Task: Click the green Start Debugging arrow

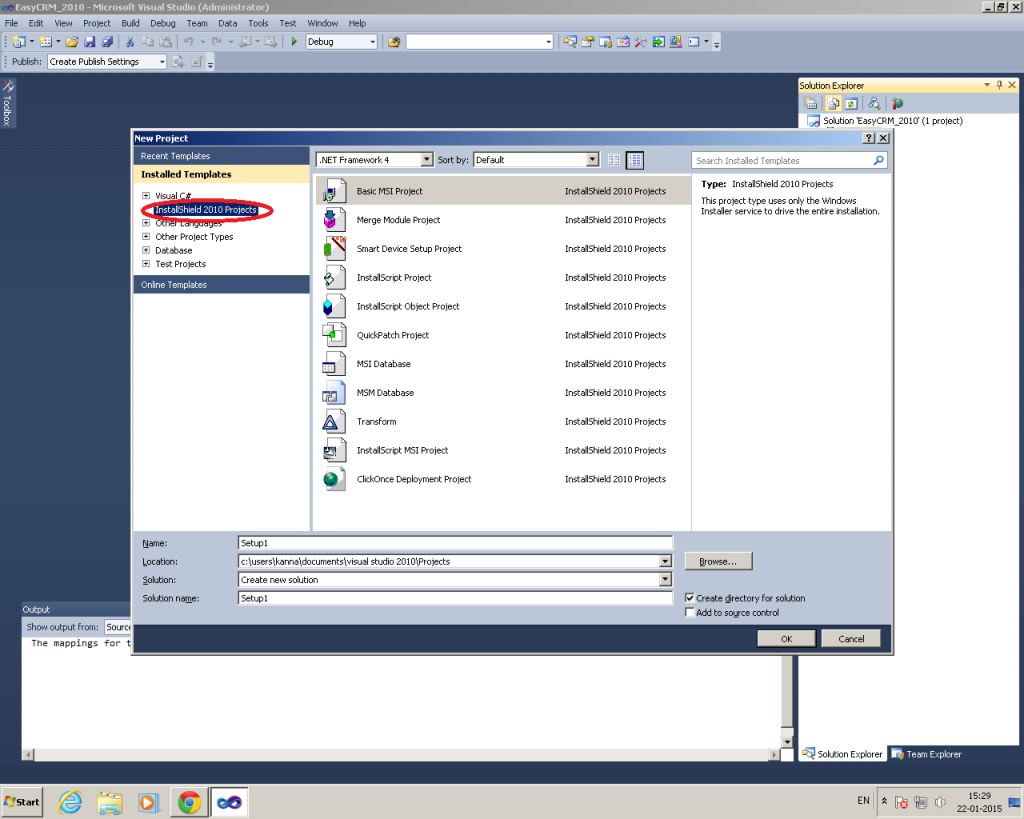Action: [294, 42]
